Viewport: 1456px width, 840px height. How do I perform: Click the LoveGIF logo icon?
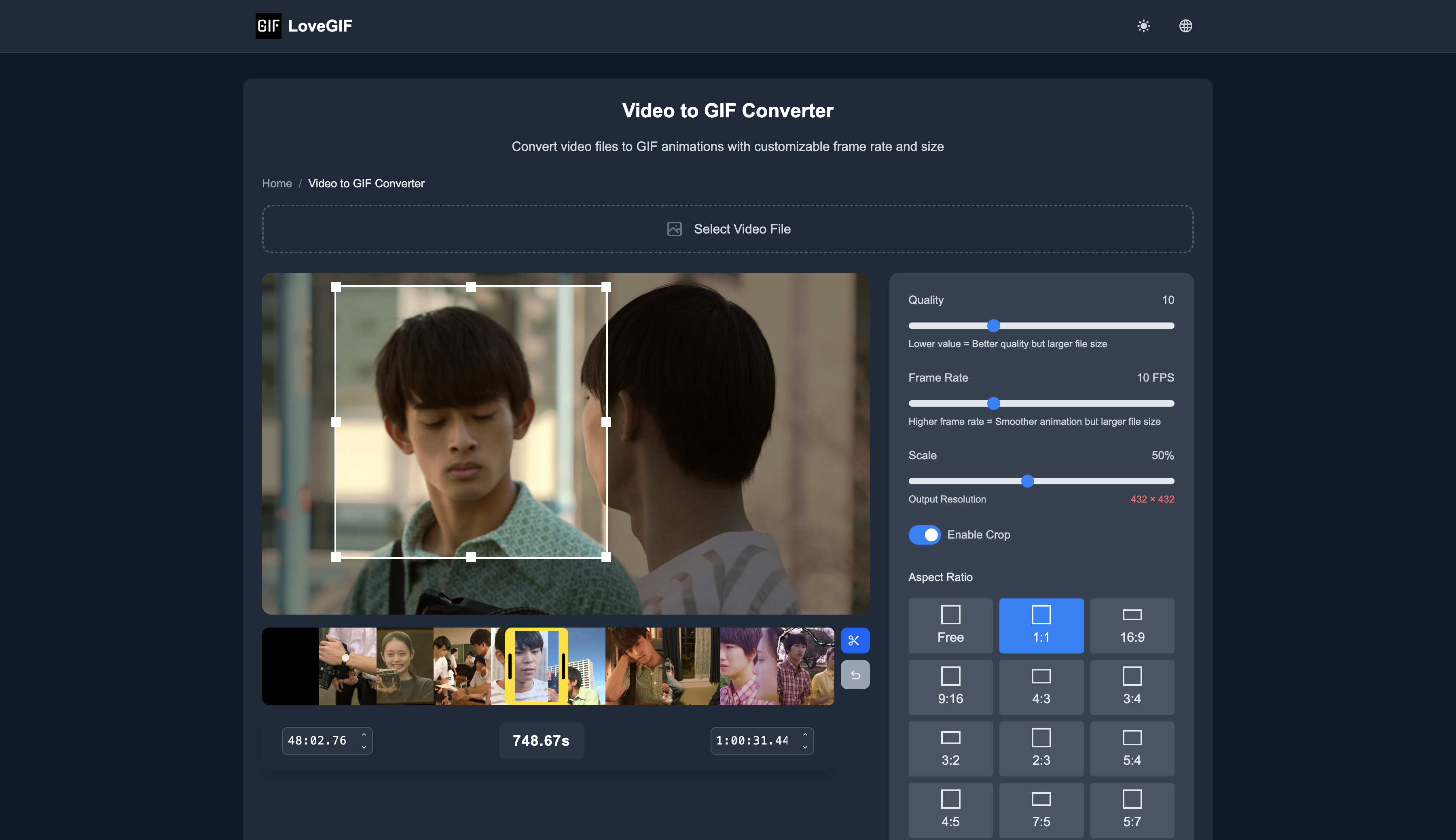(x=268, y=26)
